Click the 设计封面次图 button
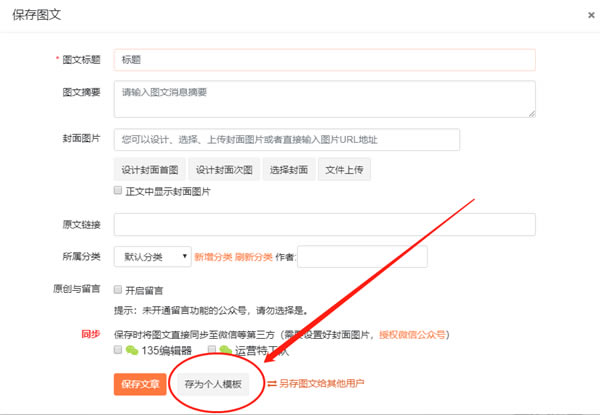 pos(225,170)
